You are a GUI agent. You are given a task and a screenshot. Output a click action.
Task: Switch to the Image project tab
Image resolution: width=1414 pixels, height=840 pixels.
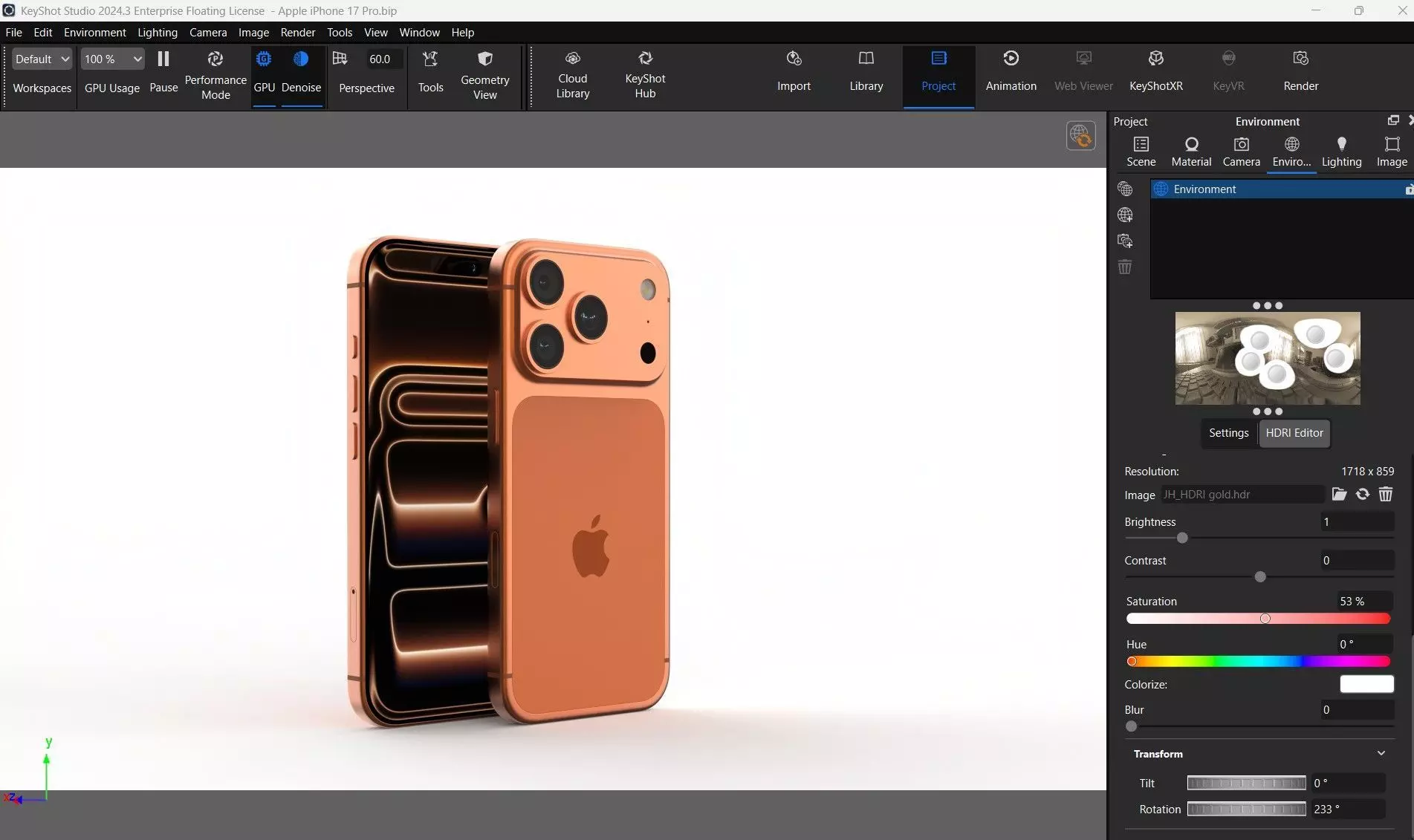[1392, 152]
